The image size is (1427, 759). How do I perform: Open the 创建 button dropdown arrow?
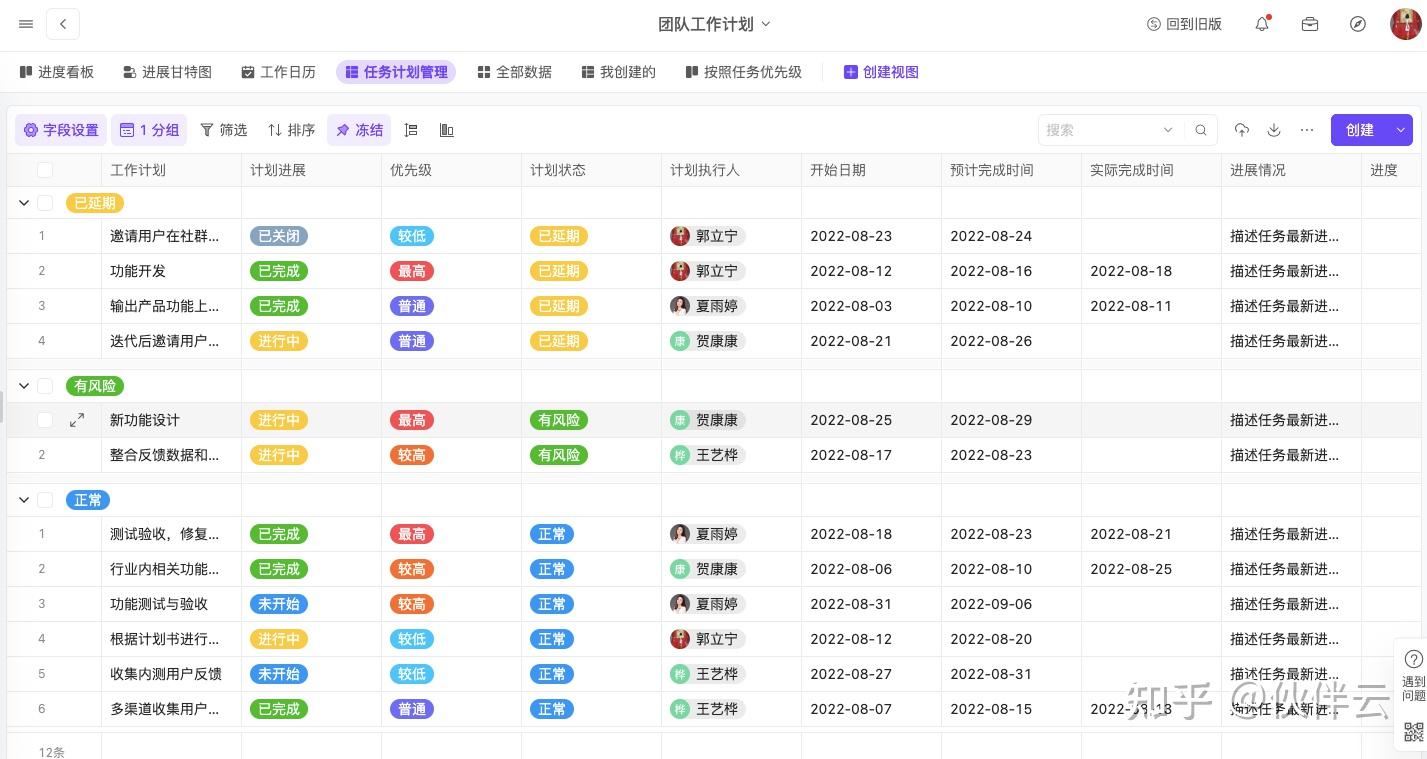[1400, 130]
